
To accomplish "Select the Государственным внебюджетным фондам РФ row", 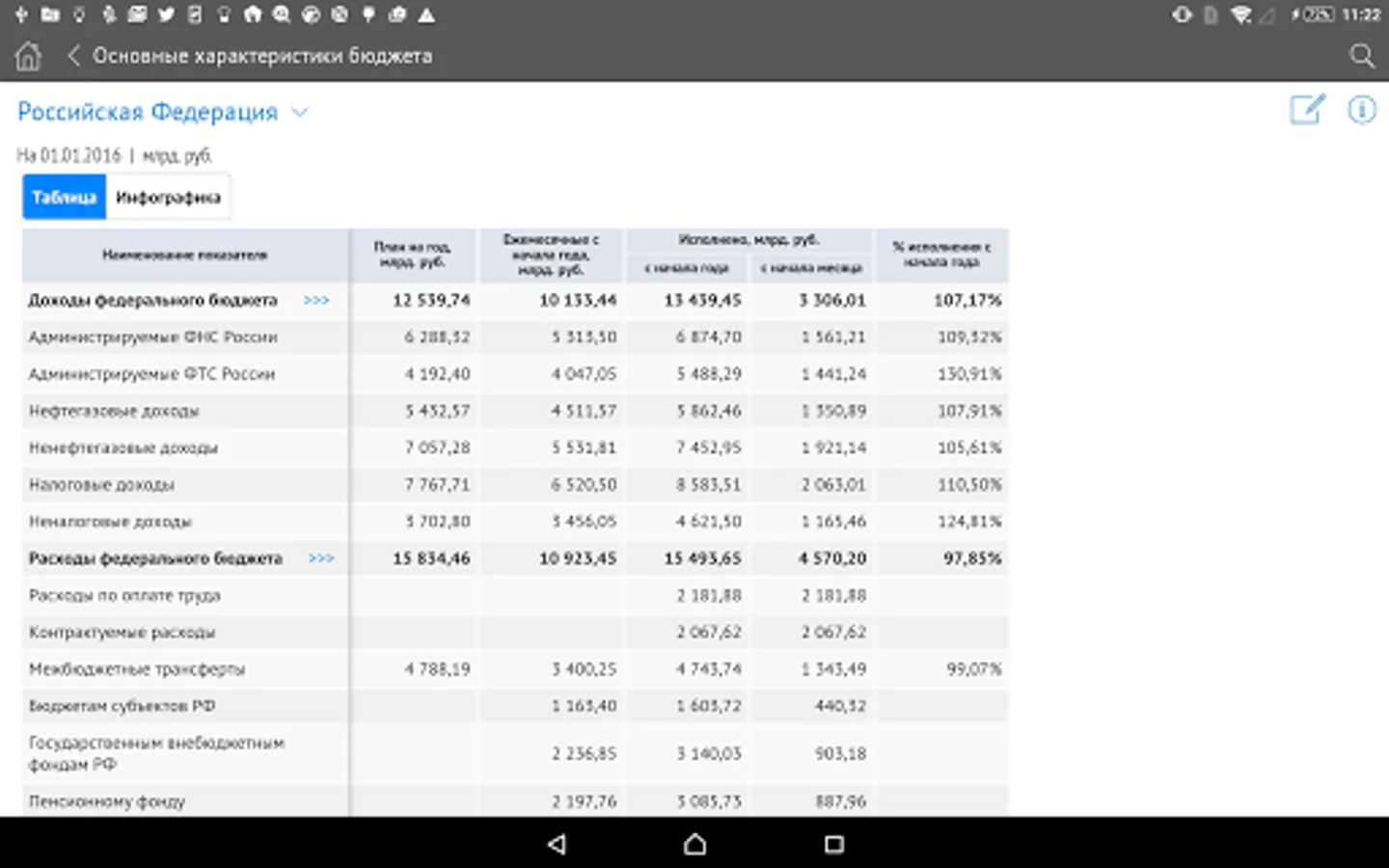I will 515,753.
